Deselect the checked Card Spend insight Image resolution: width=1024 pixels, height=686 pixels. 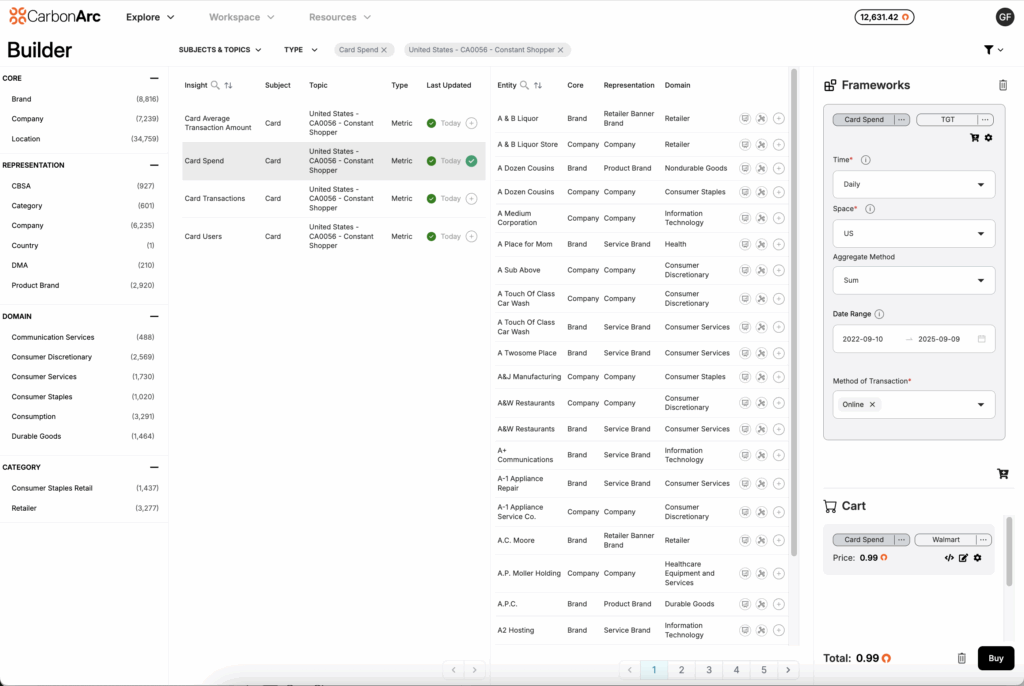pyautogui.click(x=472, y=161)
